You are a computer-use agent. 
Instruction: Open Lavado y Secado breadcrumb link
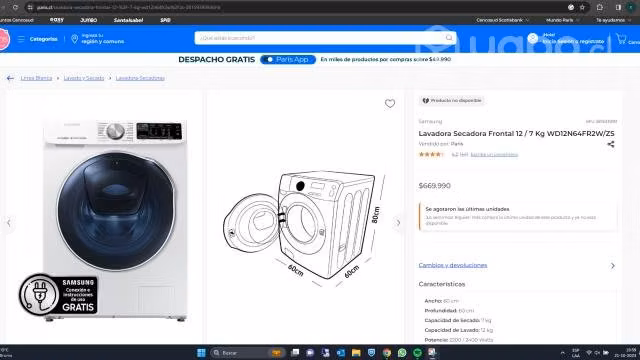84,78
